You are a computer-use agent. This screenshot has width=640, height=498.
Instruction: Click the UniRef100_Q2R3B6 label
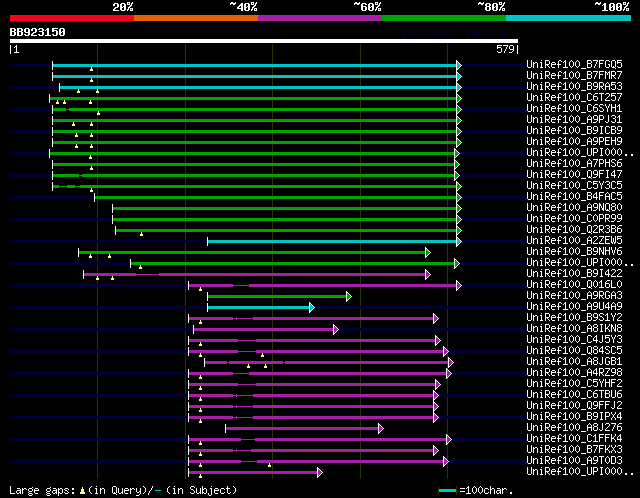(574, 230)
